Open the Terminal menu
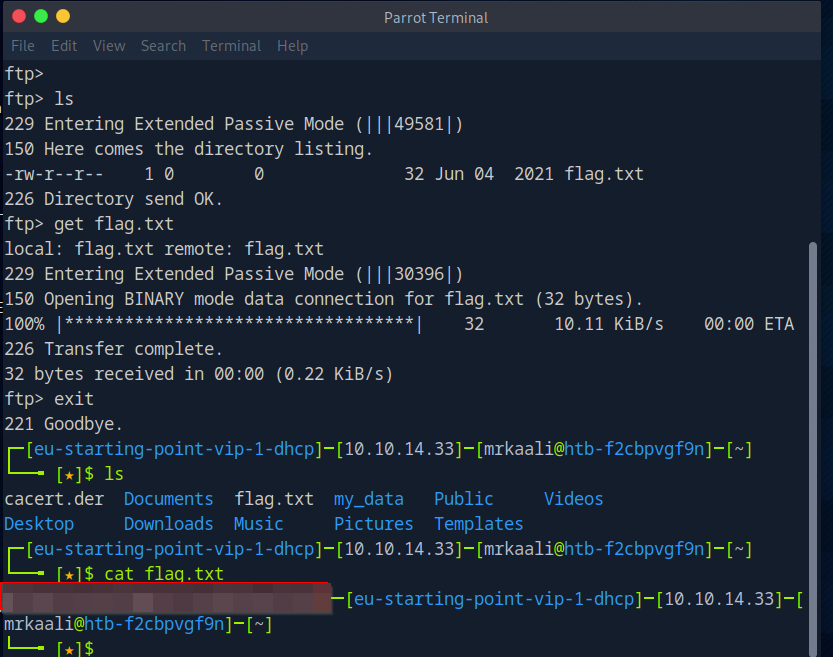 pos(231,46)
